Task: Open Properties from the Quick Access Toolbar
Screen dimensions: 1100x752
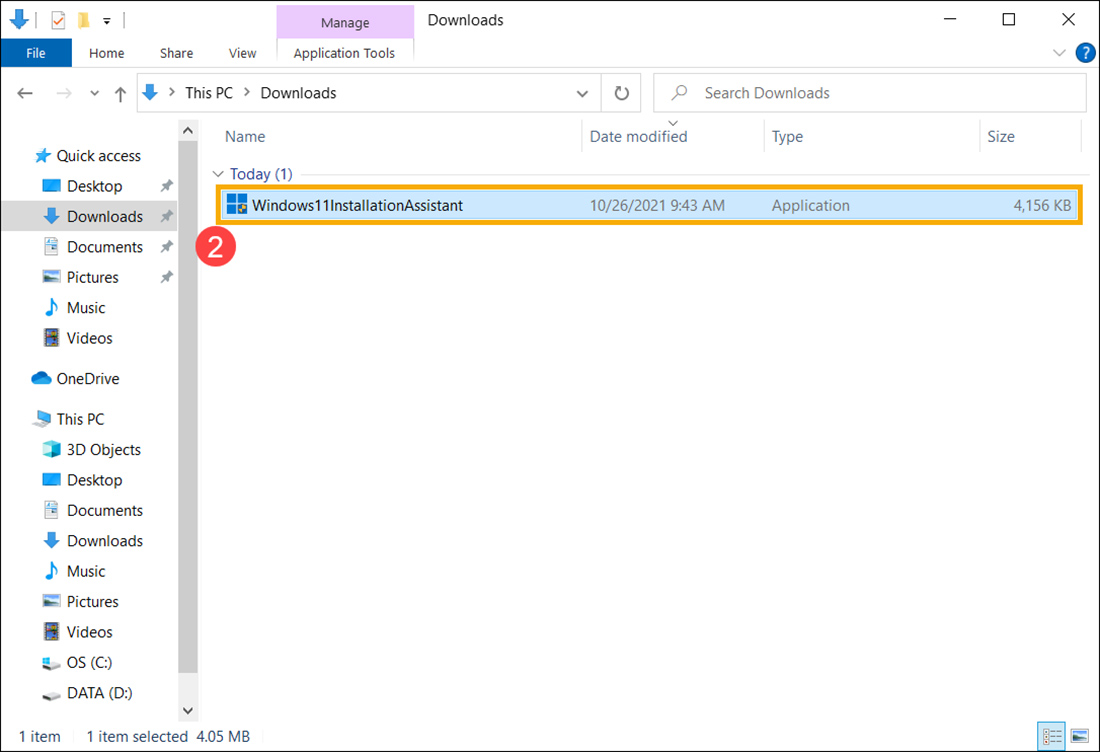Action: [x=58, y=20]
